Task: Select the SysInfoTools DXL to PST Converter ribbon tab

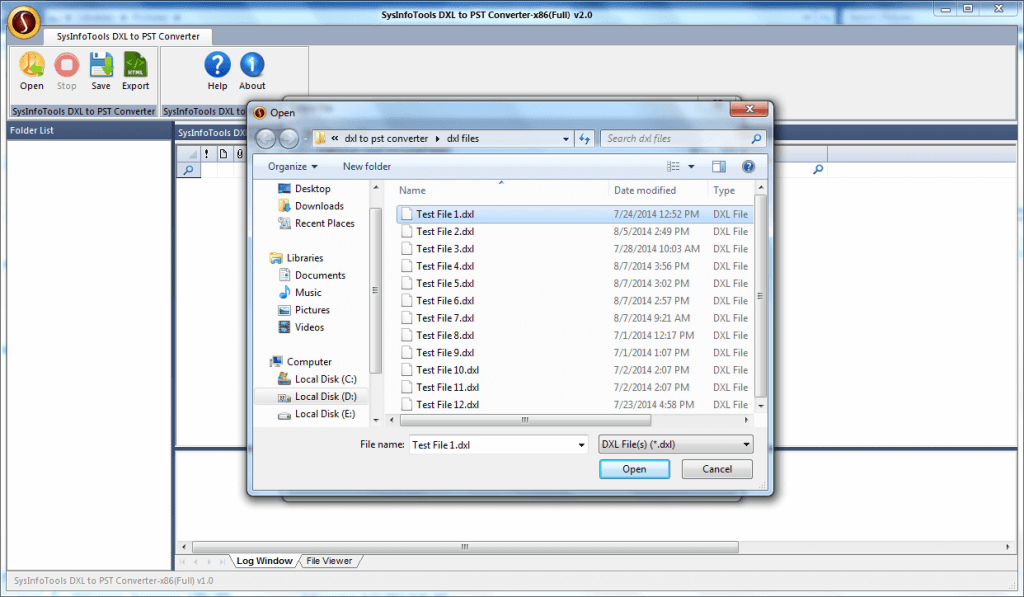Action: pos(128,37)
